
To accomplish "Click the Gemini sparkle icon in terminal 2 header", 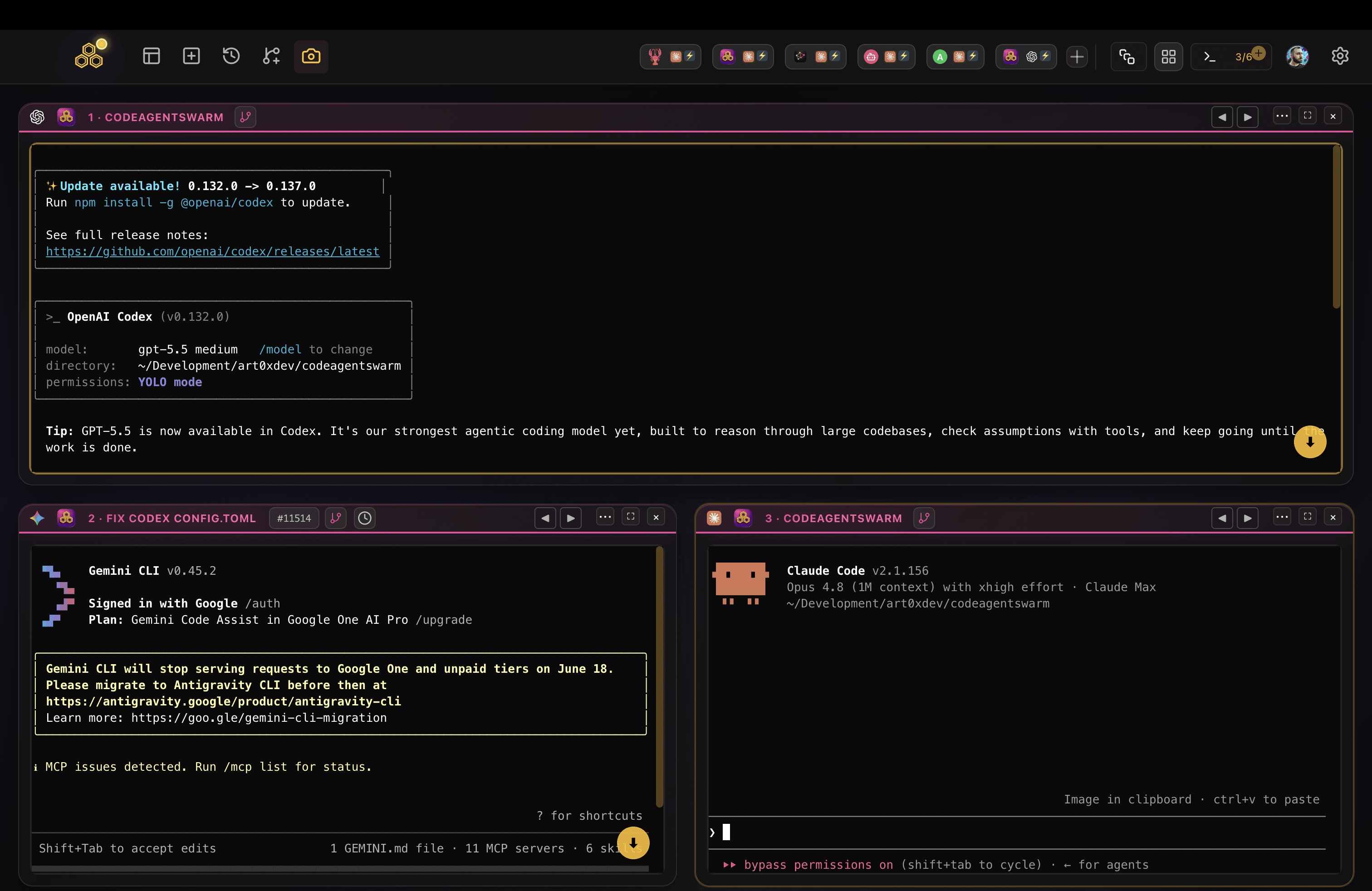I will click(38, 518).
